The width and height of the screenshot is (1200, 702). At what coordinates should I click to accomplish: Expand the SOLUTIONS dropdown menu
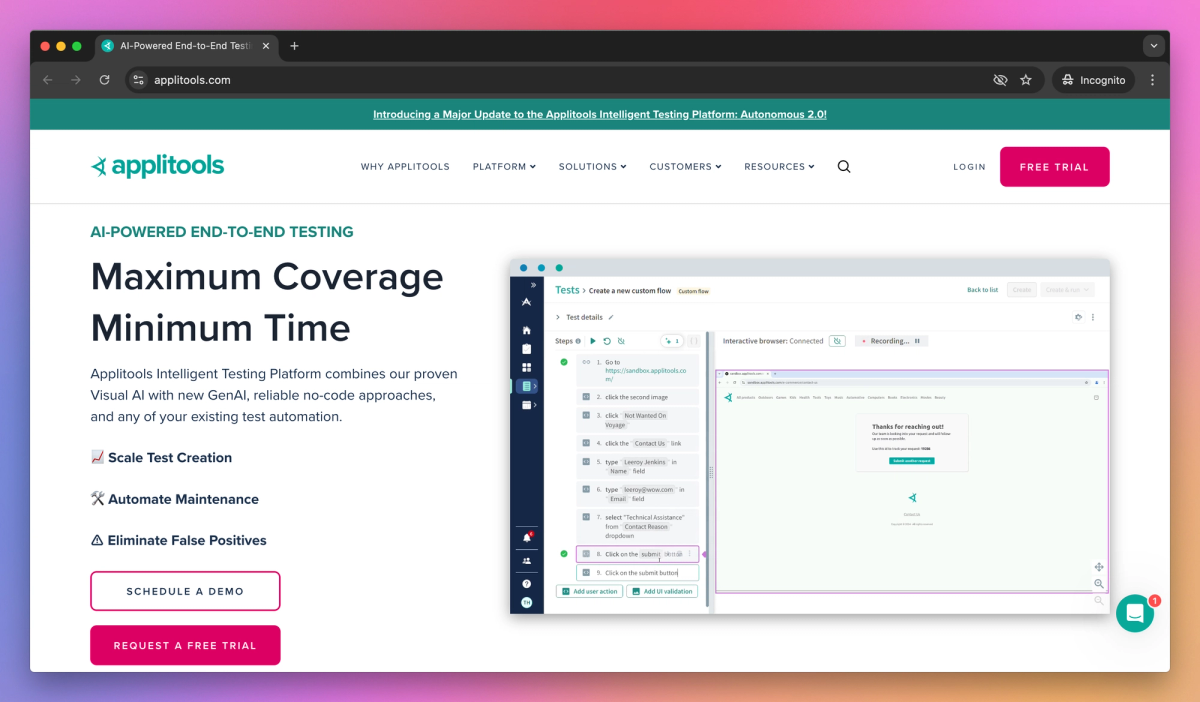pos(592,167)
